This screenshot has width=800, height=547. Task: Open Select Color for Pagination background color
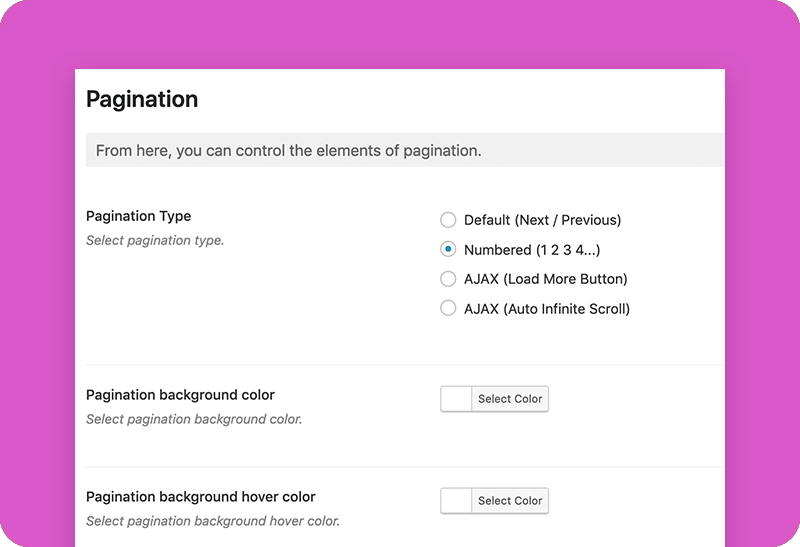(x=510, y=399)
